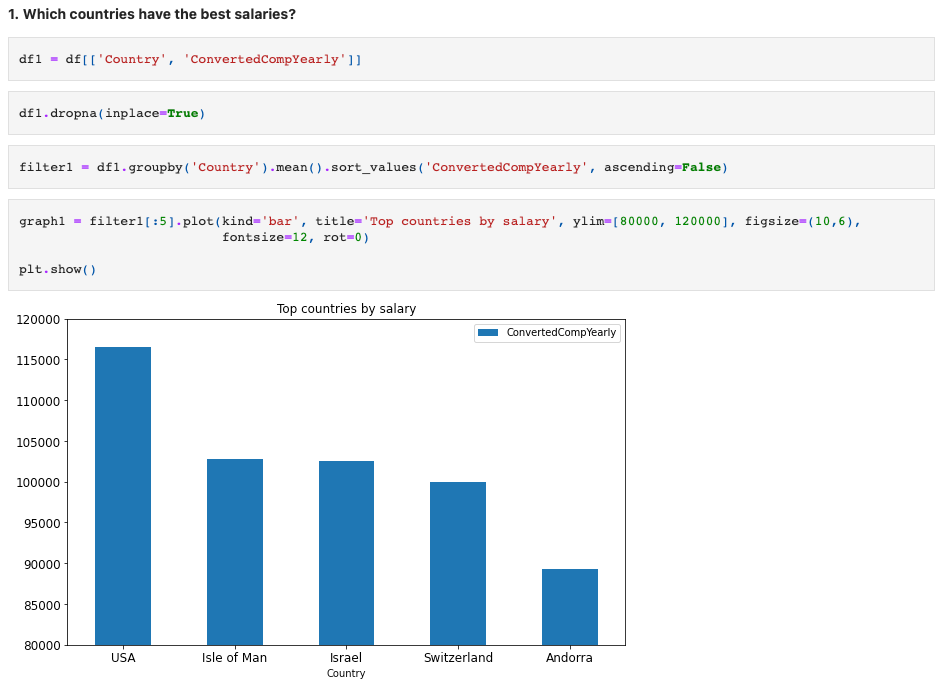Image resolution: width=944 pixels, height=690 pixels.
Task: Click the USA tick label on x-axis
Action: tap(123, 658)
